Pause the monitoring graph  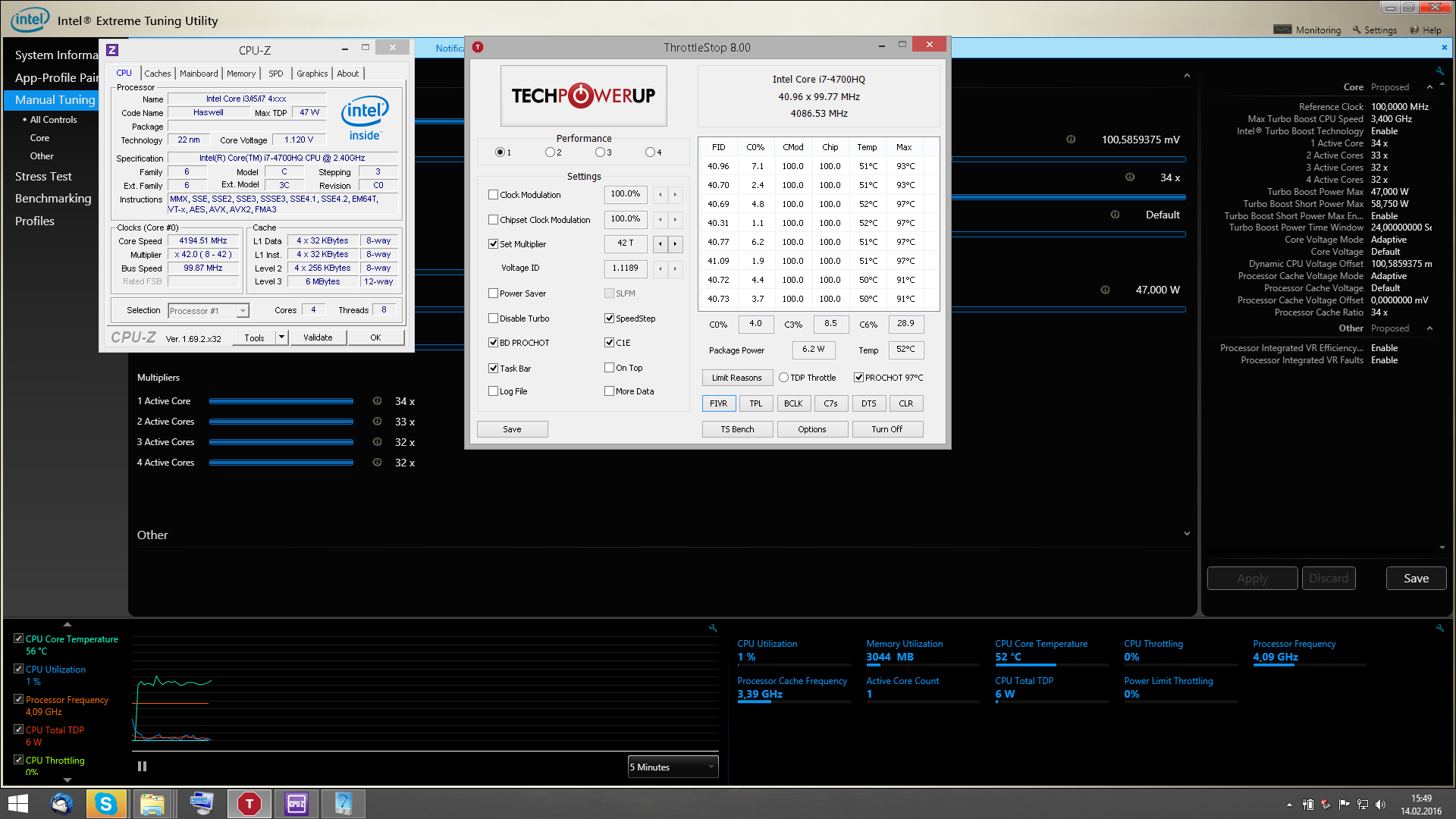coord(142,767)
